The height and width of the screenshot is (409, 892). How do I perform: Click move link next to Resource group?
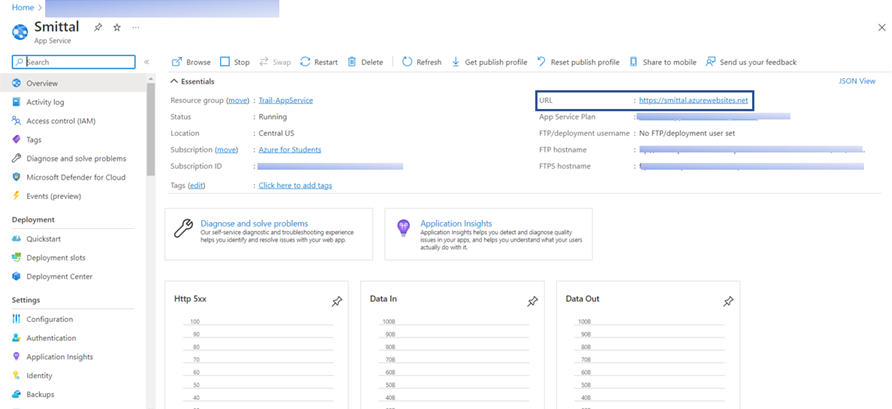[x=238, y=100]
